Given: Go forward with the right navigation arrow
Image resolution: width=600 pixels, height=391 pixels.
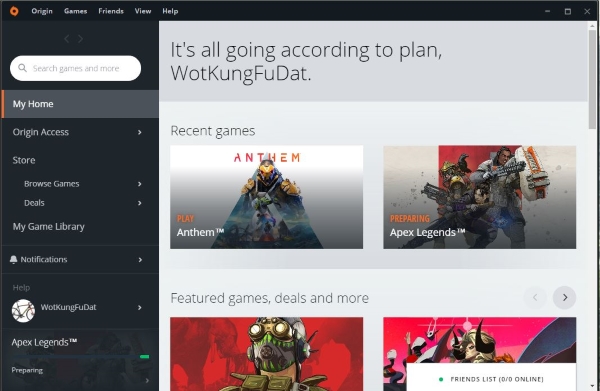Looking at the screenshot, I should (x=80, y=39).
